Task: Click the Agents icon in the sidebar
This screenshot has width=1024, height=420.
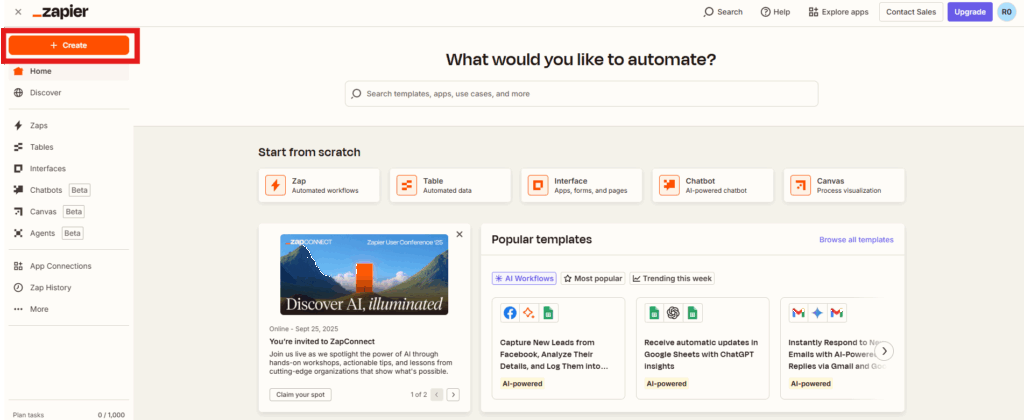Action: (18, 233)
